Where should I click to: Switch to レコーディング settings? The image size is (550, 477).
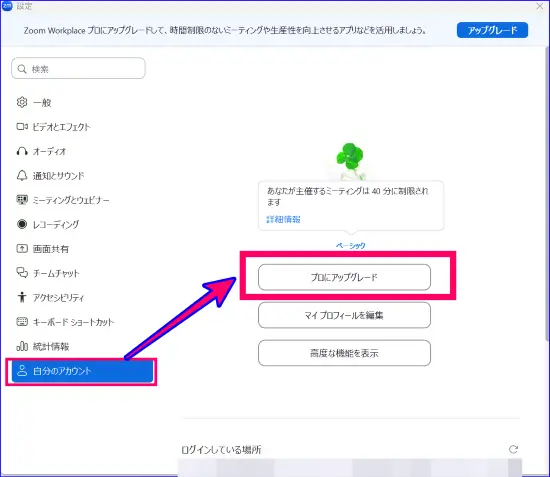point(82,224)
